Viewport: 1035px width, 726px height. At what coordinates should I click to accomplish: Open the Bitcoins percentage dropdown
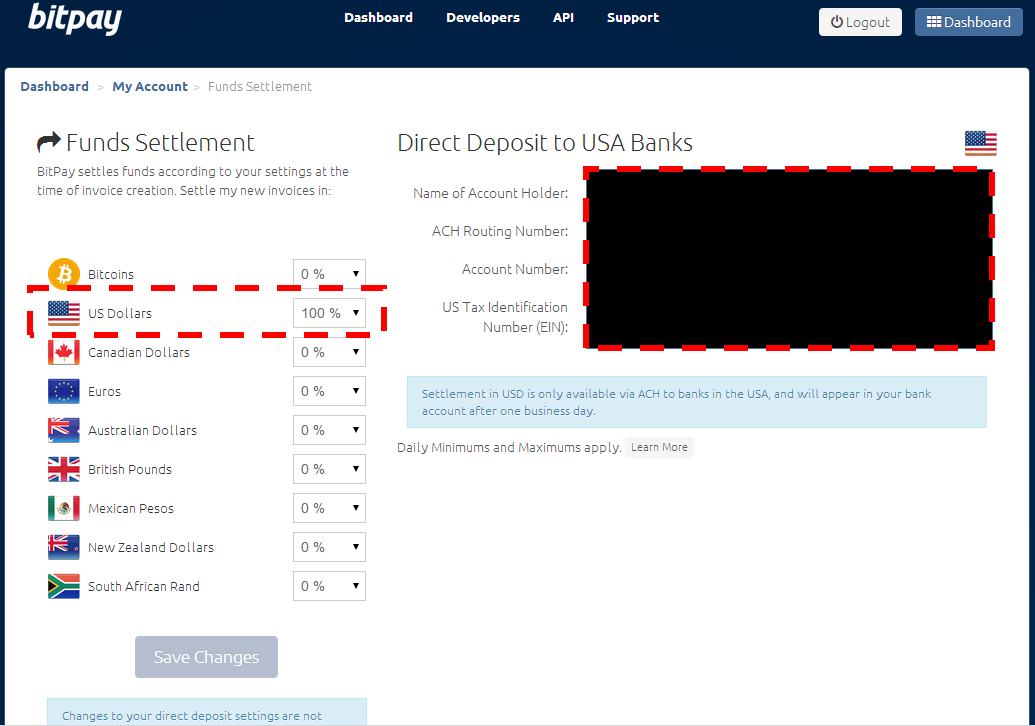(329, 274)
